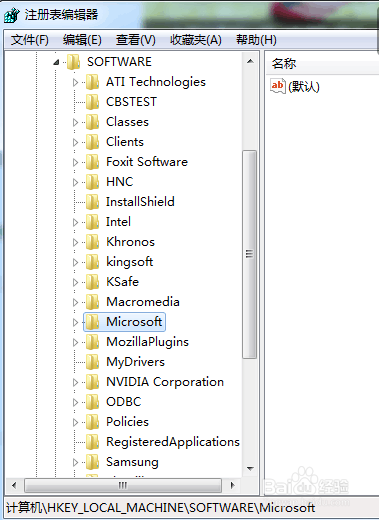Click the InstallShield folder icon
Screen dimensions: 379x520
[x=92, y=202]
